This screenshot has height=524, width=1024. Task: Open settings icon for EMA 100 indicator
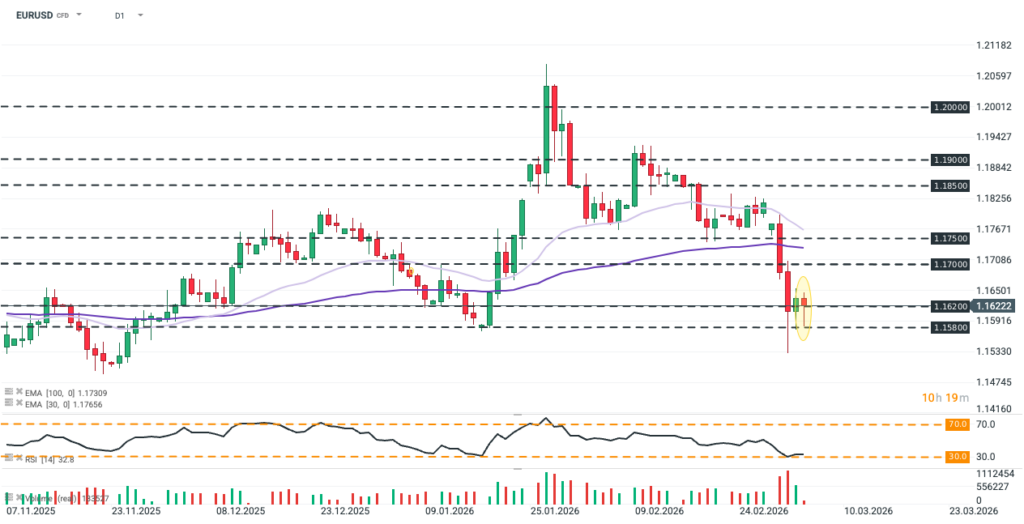pos(9,391)
